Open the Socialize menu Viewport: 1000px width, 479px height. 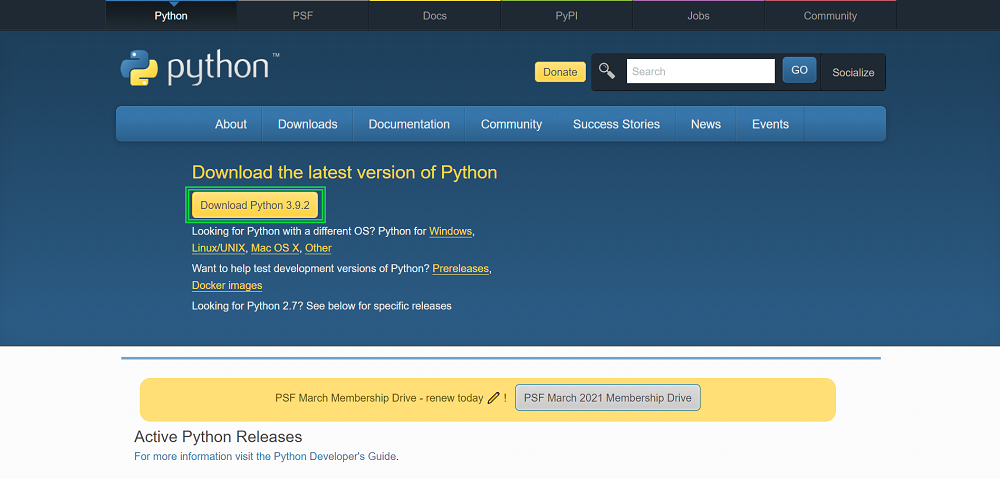pos(853,72)
